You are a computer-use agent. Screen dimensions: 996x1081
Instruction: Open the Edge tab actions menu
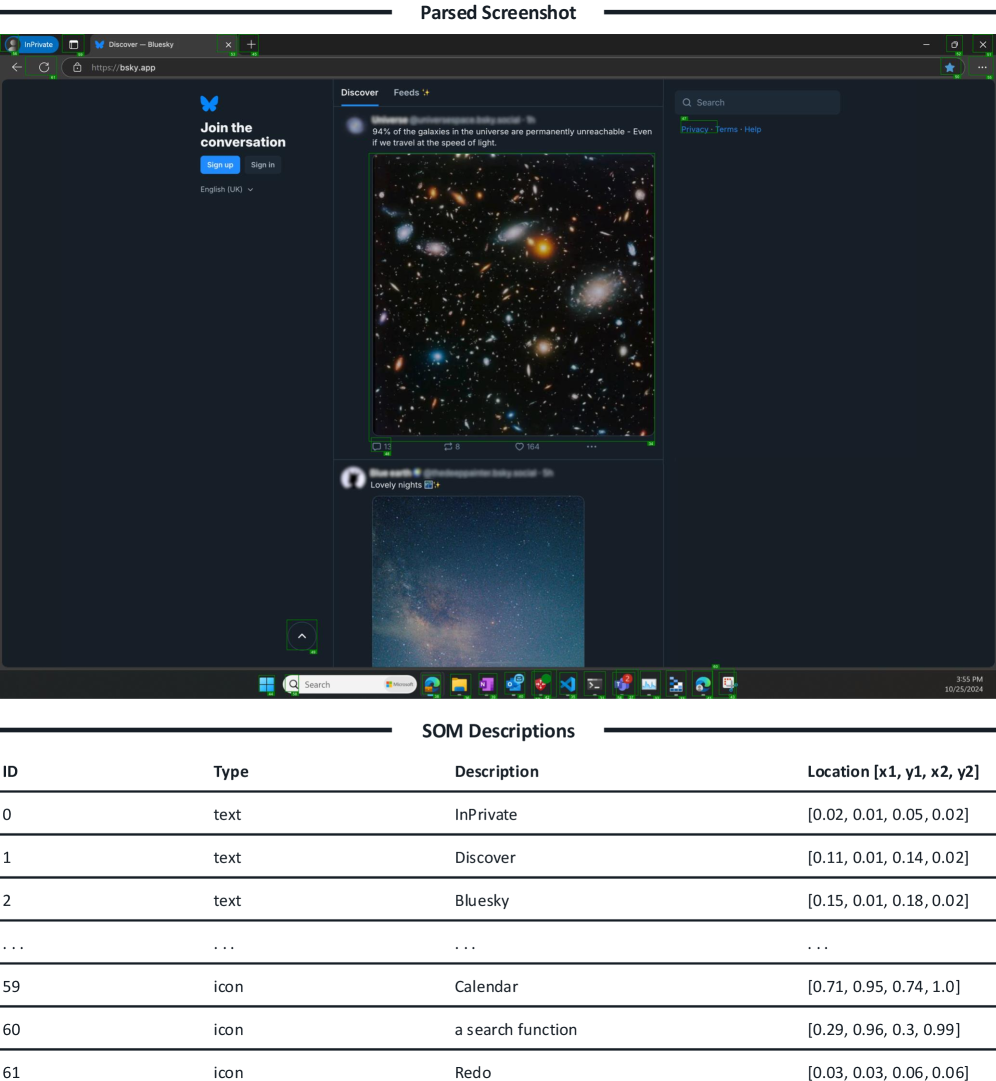(x=74, y=44)
